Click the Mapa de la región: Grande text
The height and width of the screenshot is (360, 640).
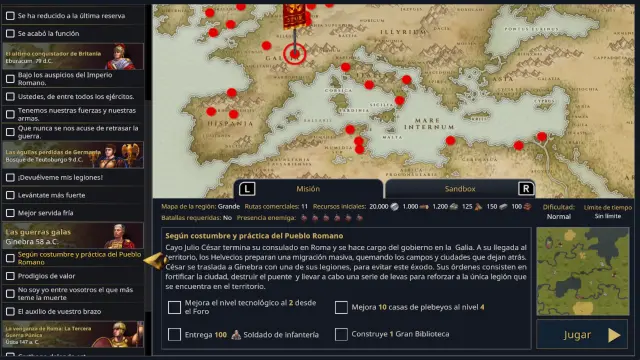pos(200,207)
